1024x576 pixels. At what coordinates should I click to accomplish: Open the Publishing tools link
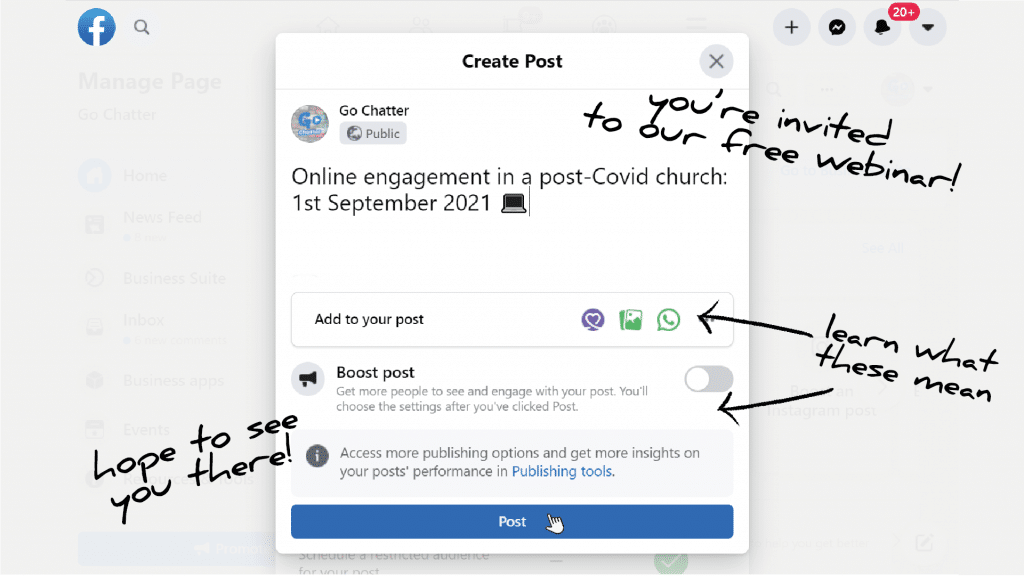click(562, 472)
